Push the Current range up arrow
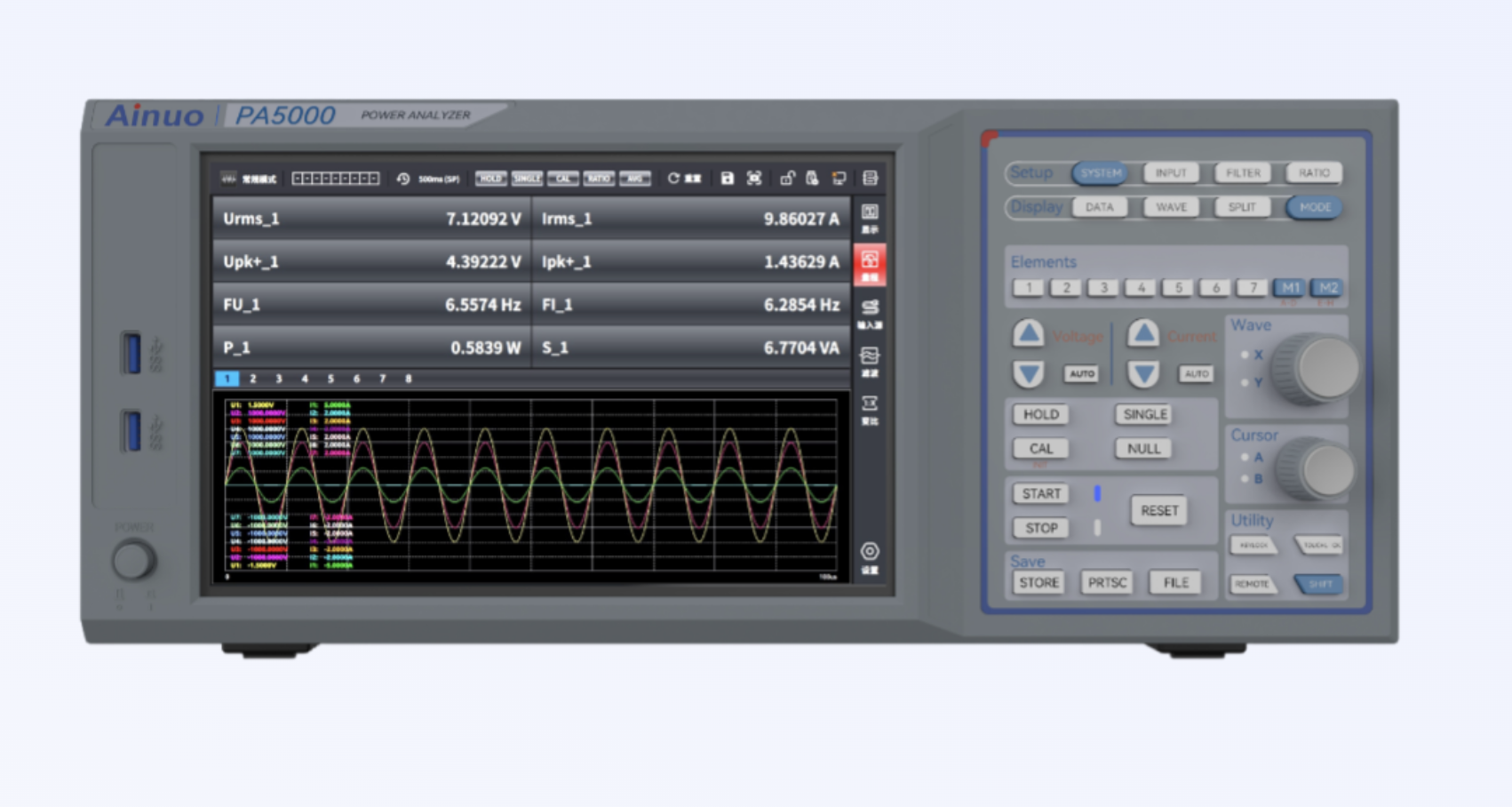 [1143, 334]
